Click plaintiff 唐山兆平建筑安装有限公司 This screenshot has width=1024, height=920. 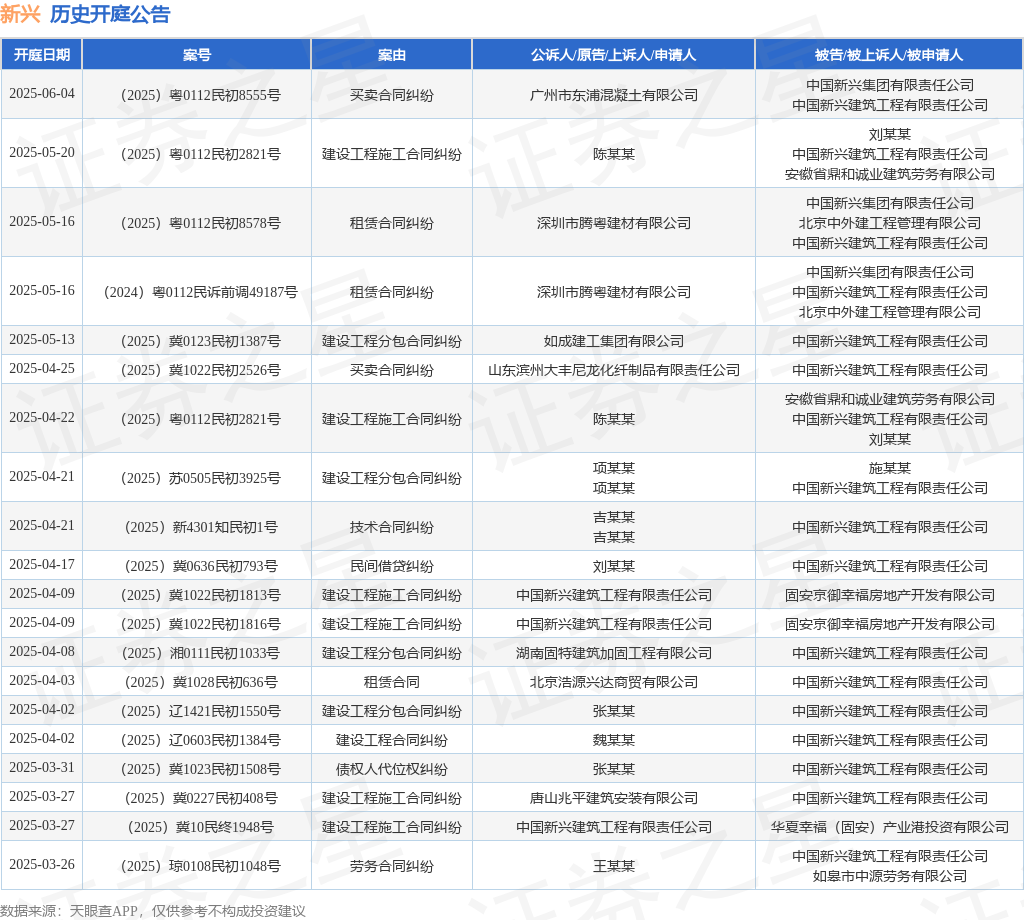(613, 798)
